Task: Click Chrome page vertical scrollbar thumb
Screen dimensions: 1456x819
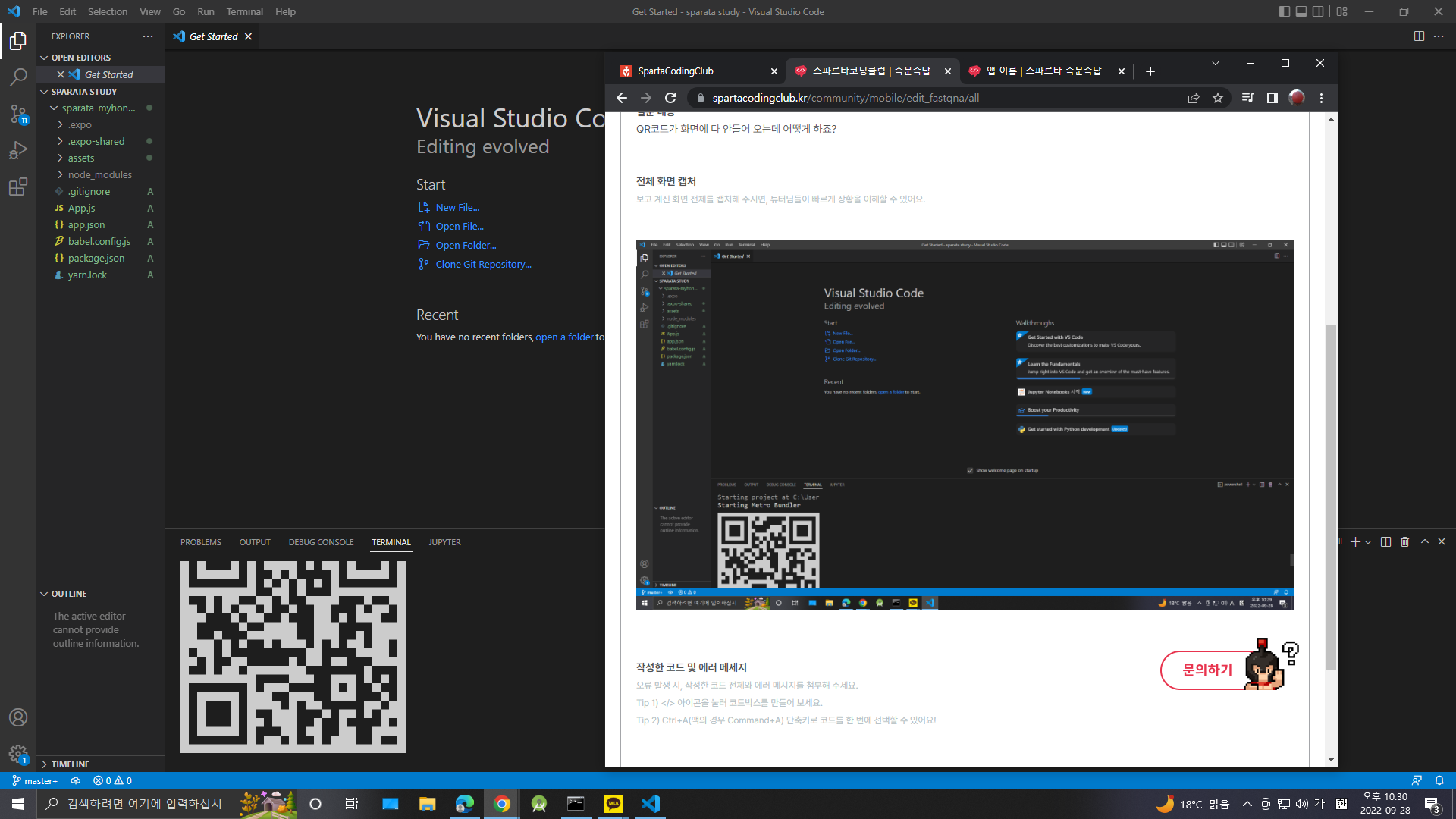Action: click(x=1331, y=497)
